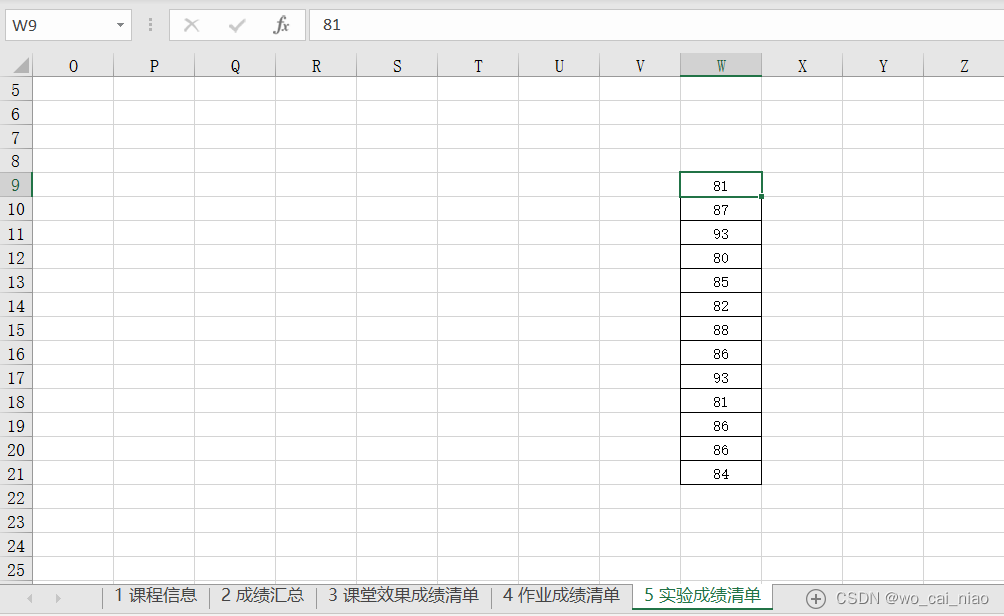Viewport: 1004px width, 616px height.
Task: Click cell W18 containing 81
Action: pos(721,401)
